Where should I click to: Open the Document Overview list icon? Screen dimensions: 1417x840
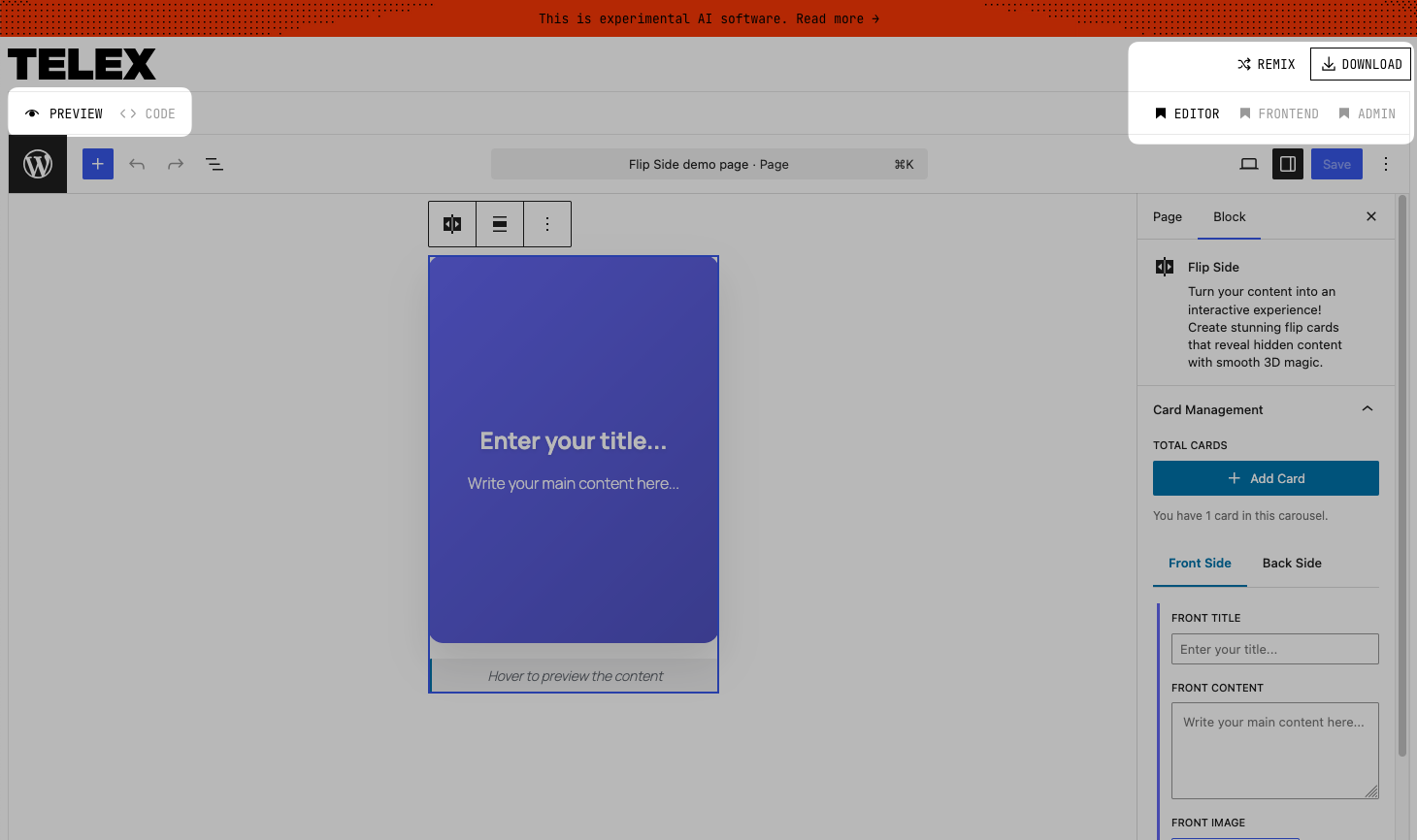coord(214,164)
